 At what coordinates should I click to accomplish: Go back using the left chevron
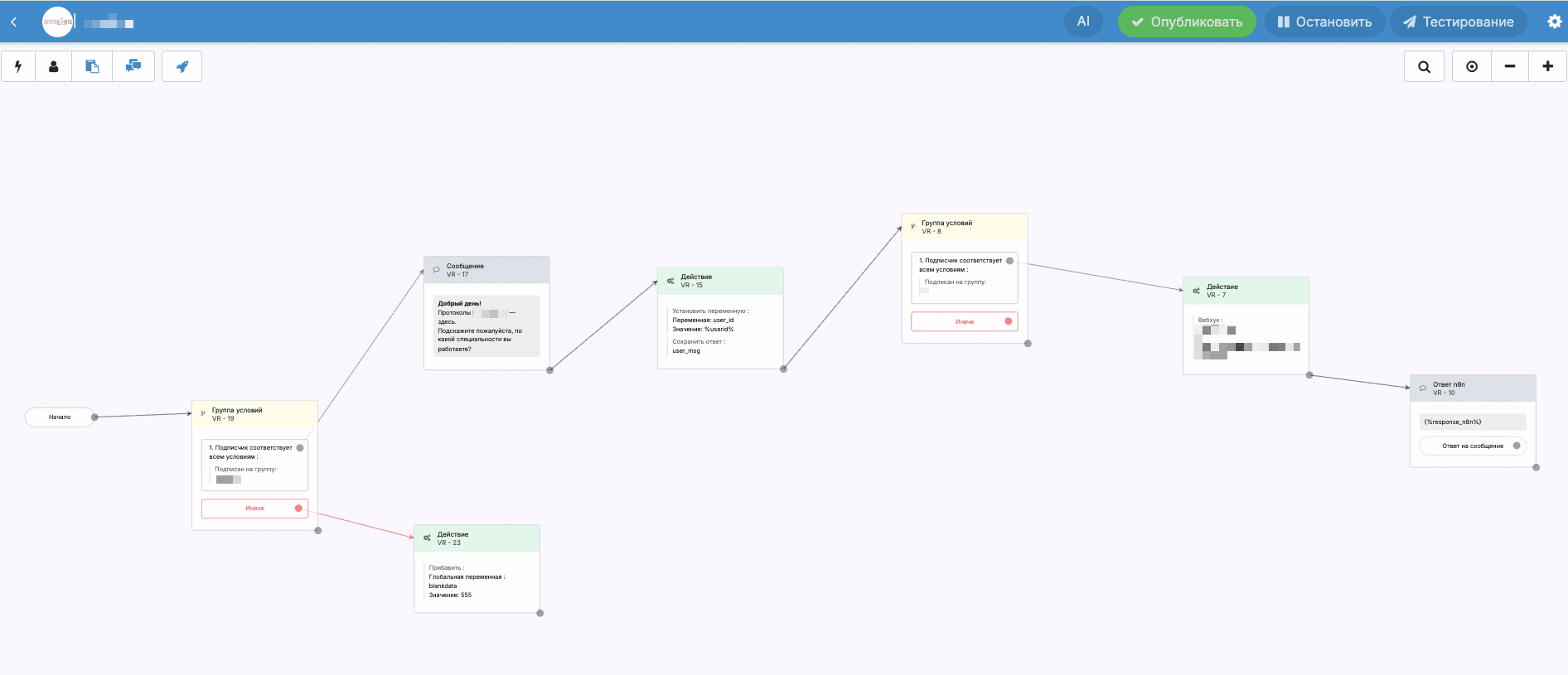[14, 22]
